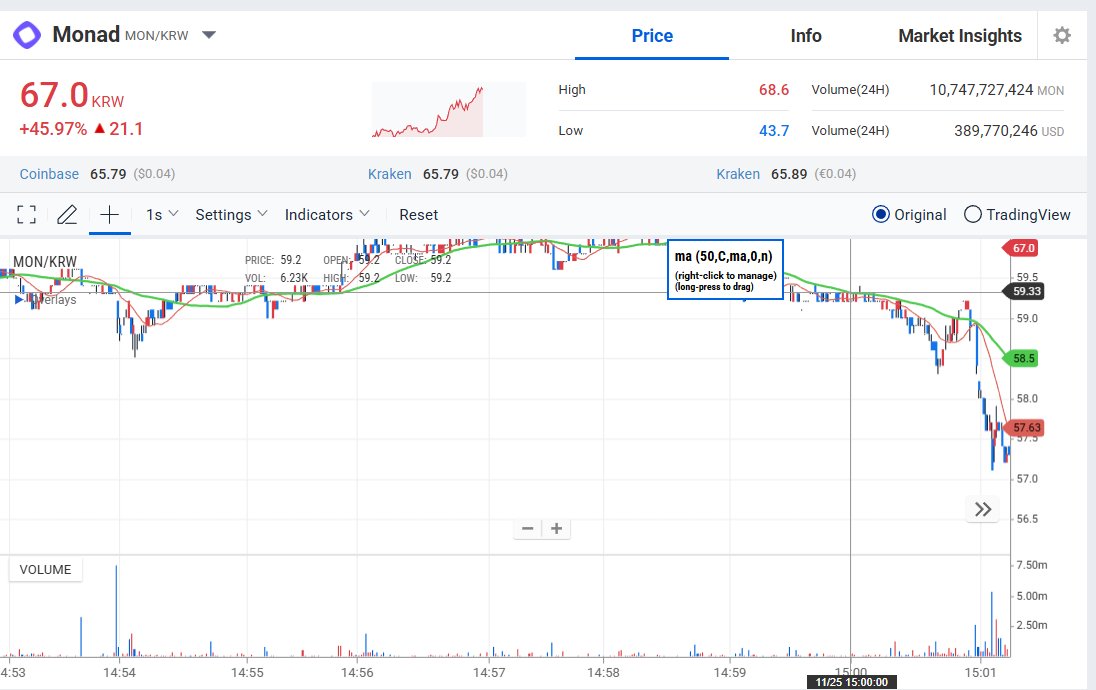
Task: Open the MON/KRW pair dropdown arrow
Action: [208, 35]
